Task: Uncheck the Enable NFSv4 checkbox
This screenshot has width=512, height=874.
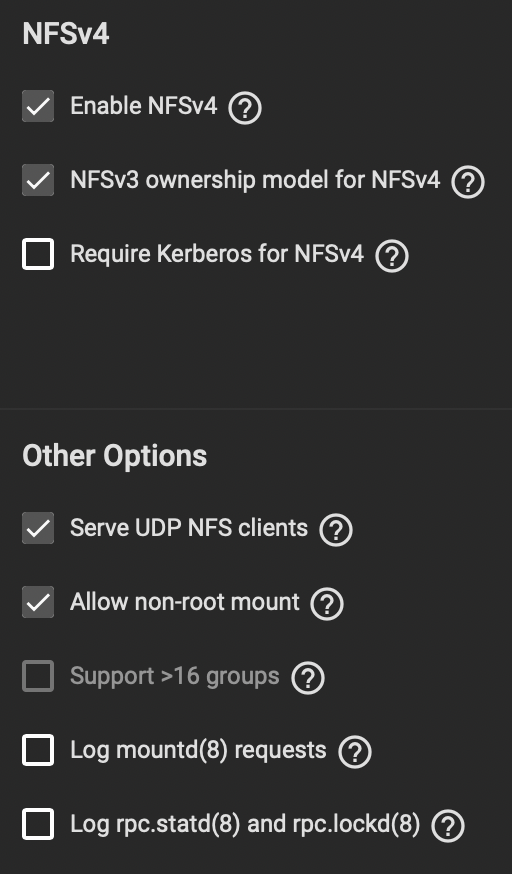Action: click(38, 106)
